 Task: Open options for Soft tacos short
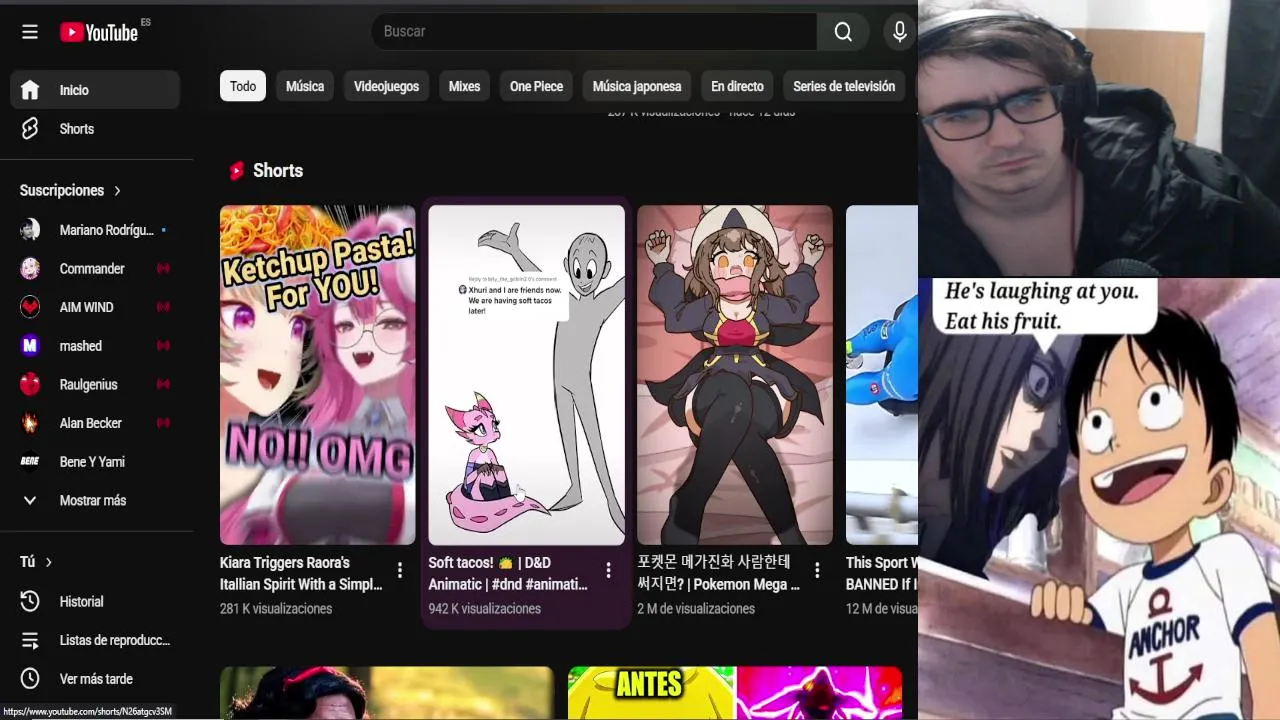[608, 570]
